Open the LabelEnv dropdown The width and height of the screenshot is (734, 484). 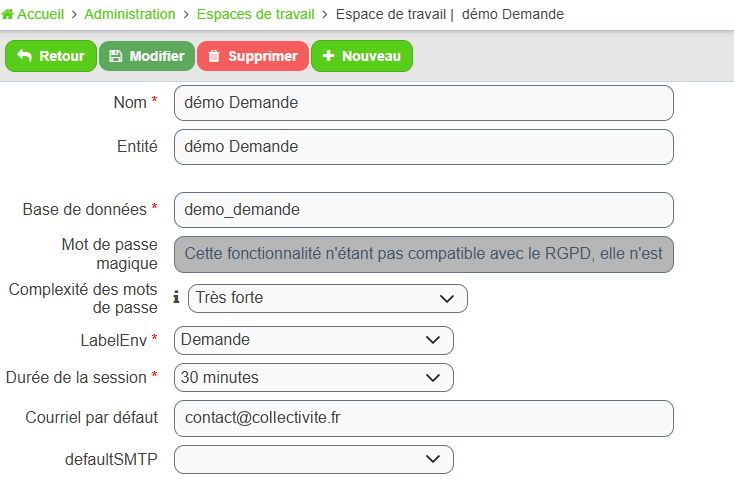click(x=314, y=340)
